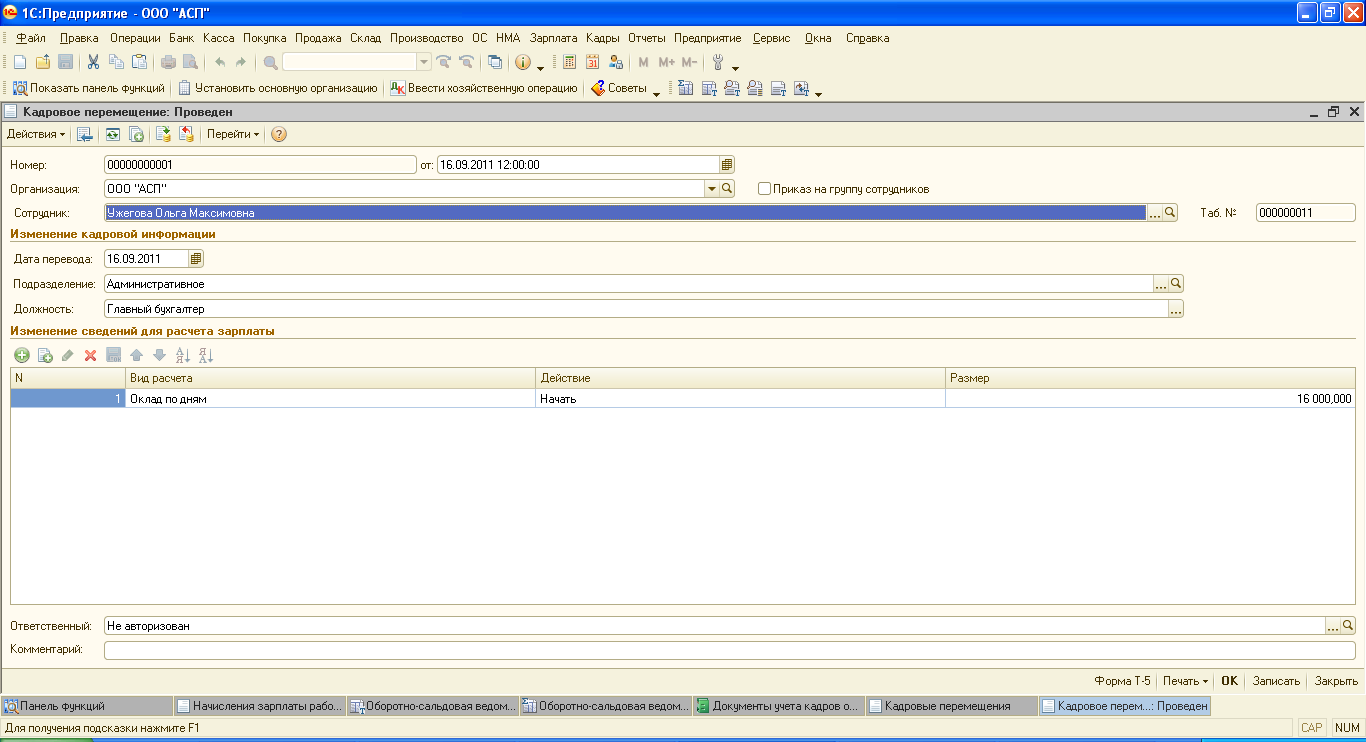Add a new row with green plus icon

click(22, 355)
